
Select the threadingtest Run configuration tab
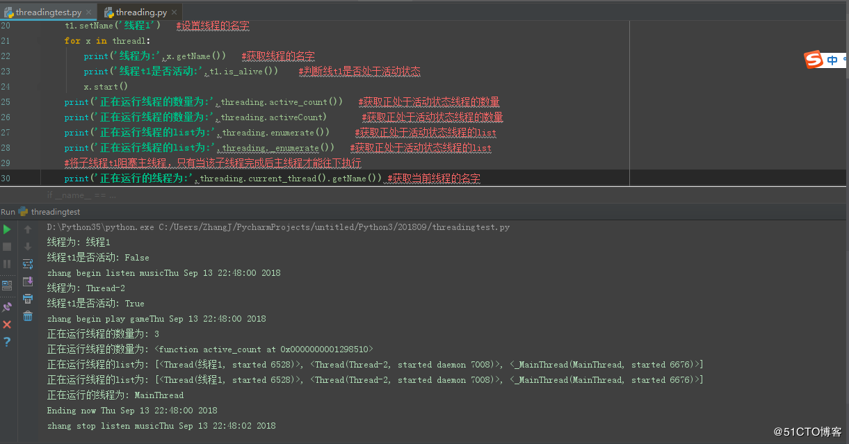55,212
